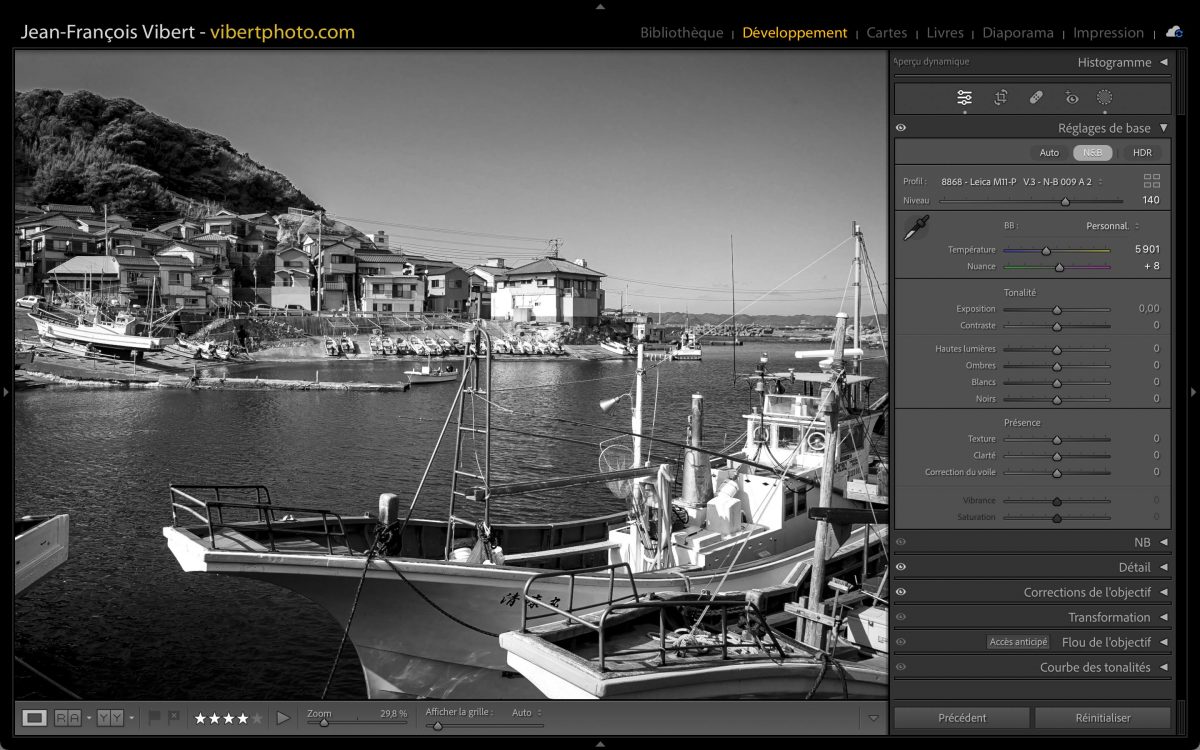Switch to the Bibliothèque module
This screenshot has height=750, width=1200.
(681, 32)
